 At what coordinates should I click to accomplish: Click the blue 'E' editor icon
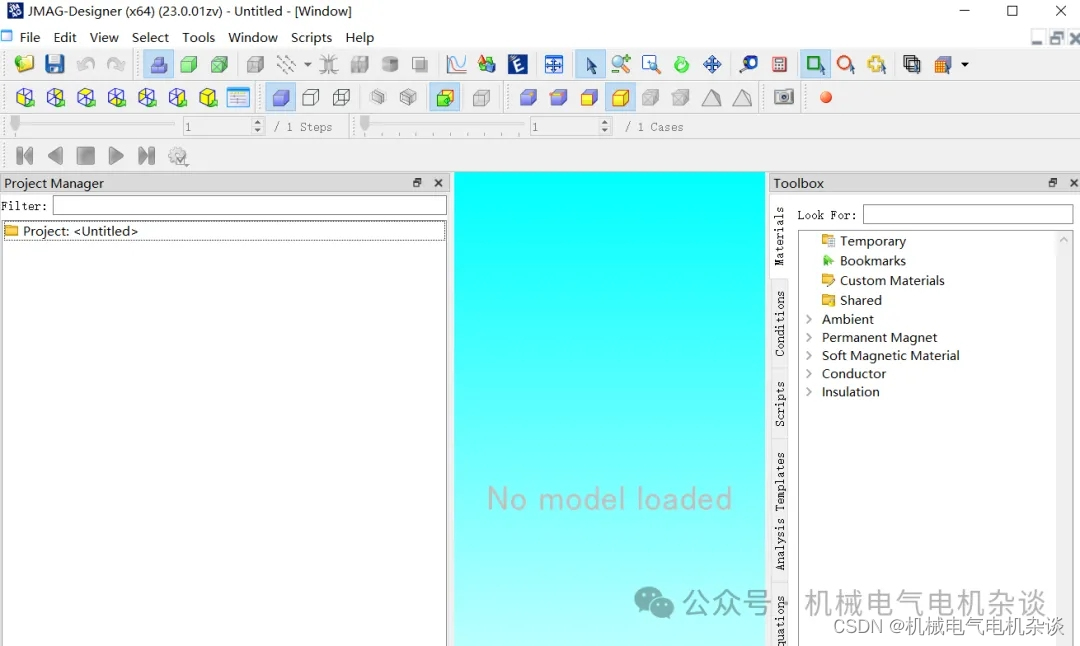click(x=517, y=65)
